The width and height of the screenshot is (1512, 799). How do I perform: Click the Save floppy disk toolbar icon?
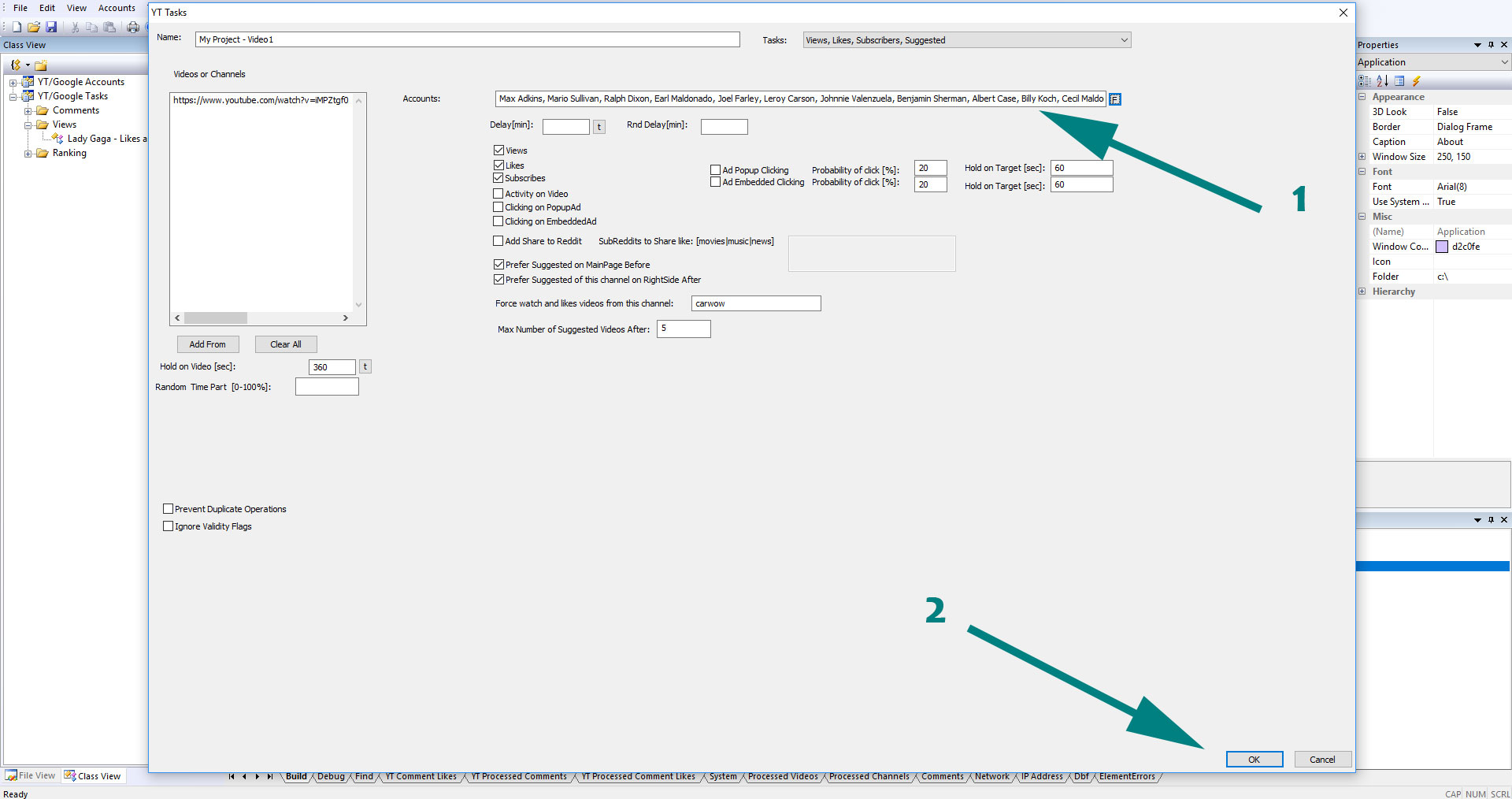tap(51, 27)
